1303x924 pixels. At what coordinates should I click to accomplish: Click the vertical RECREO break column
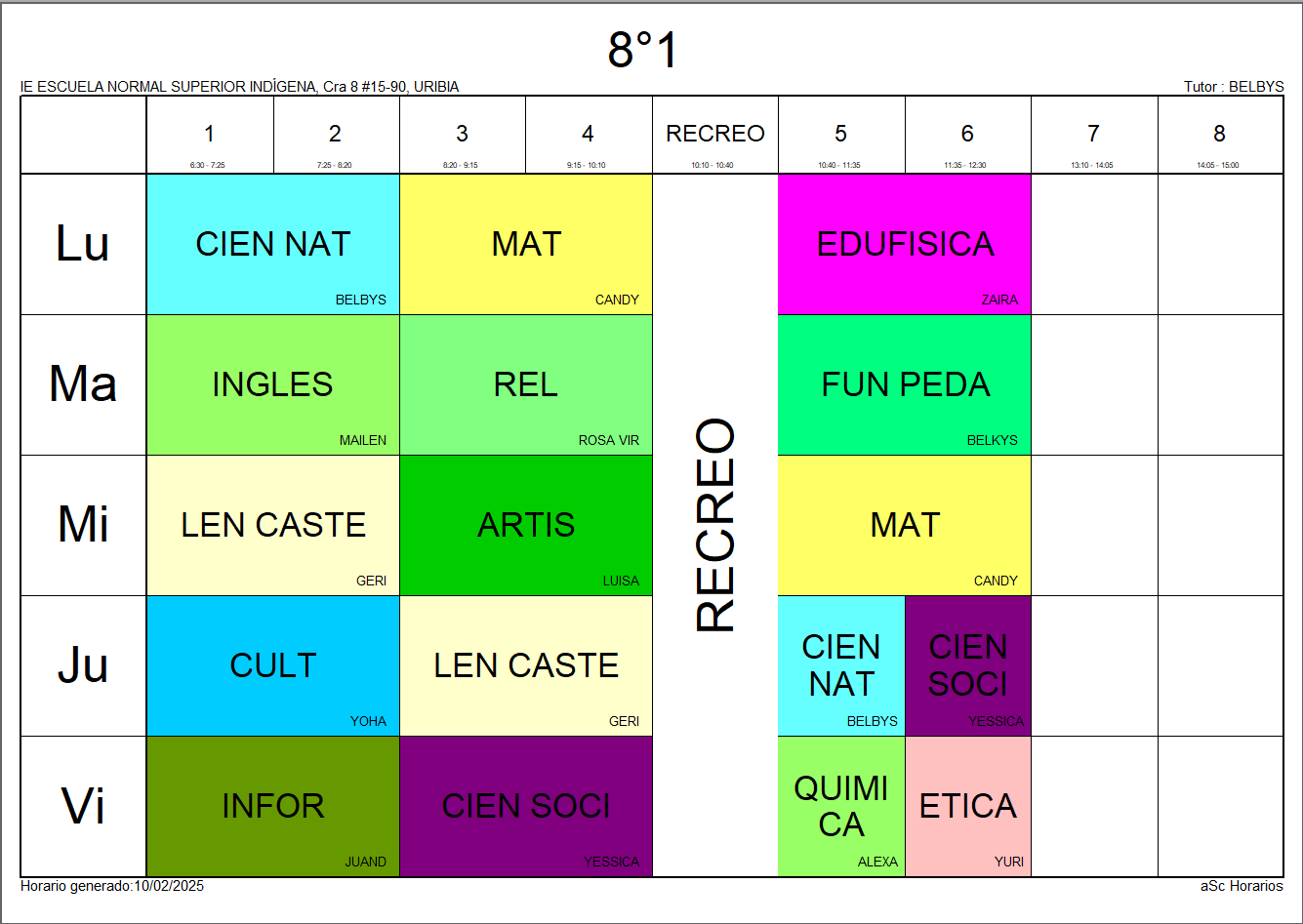click(714, 525)
